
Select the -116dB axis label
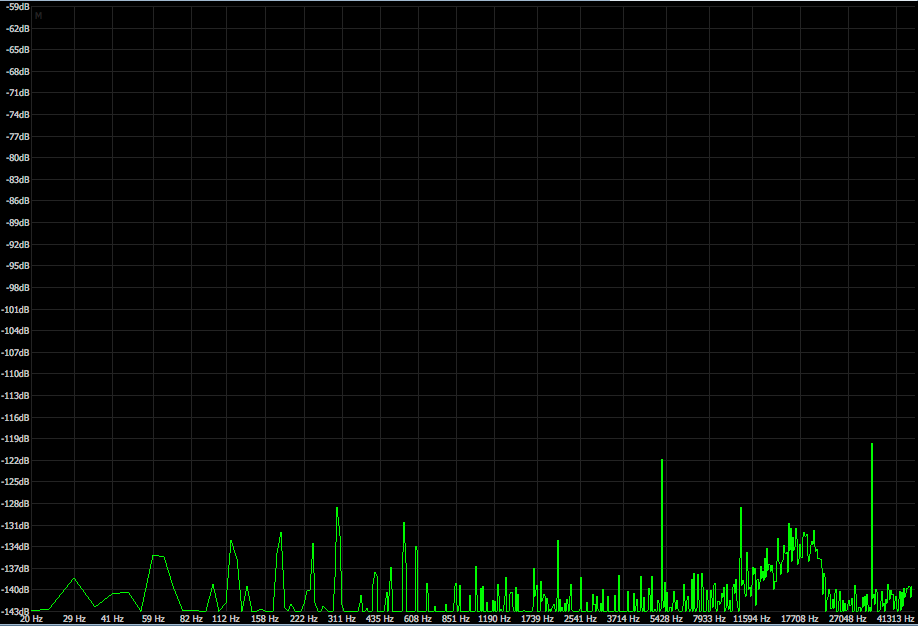coord(16,418)
